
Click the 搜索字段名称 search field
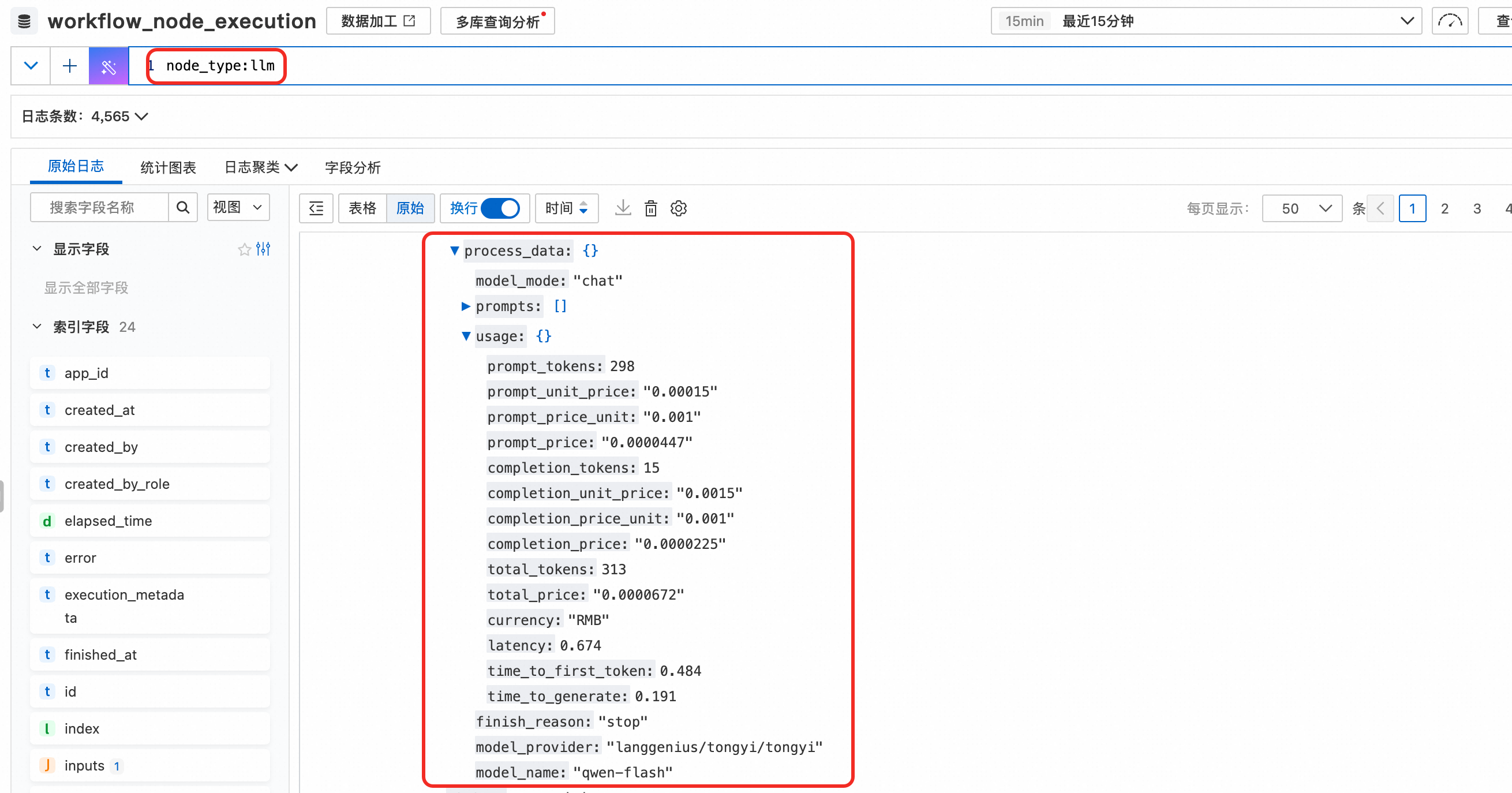(x=100, y=207)
